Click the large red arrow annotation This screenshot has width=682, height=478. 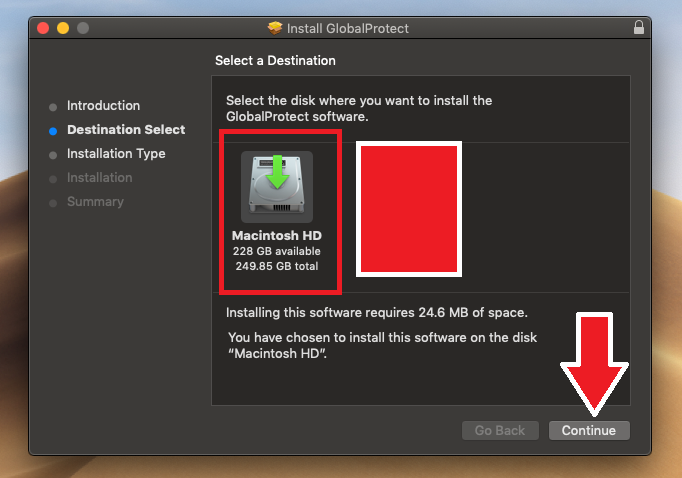(x=594, y=360)
